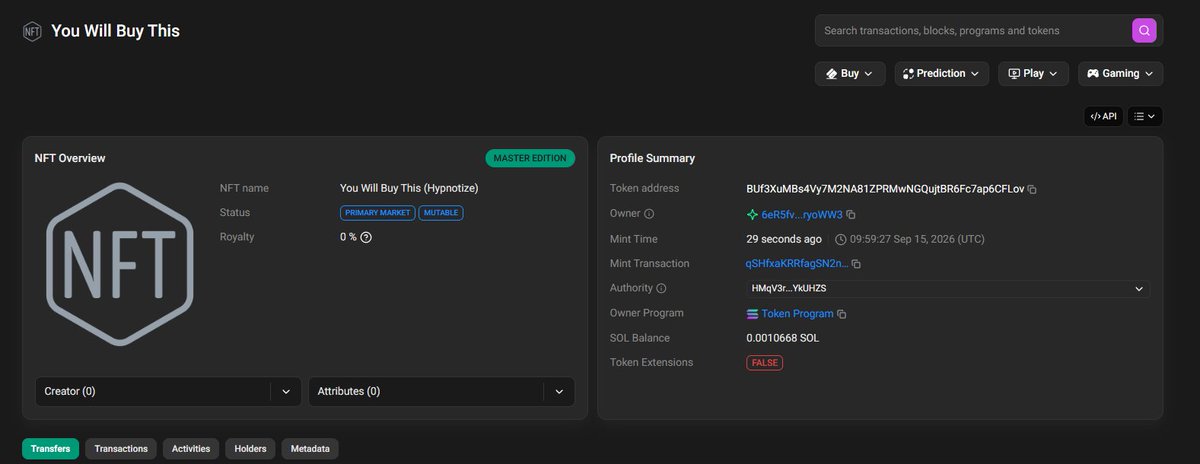Click the large NFT placeholder image
This screenshot has width=1200, height=464.
119,264
